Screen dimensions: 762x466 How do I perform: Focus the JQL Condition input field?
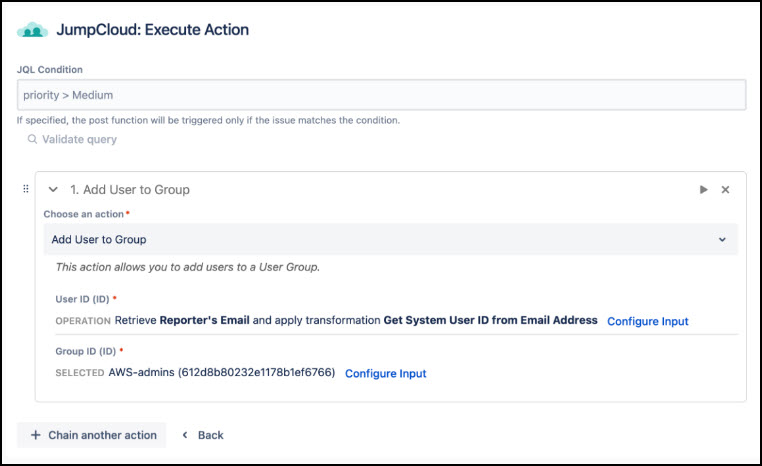tap(381, 95)
